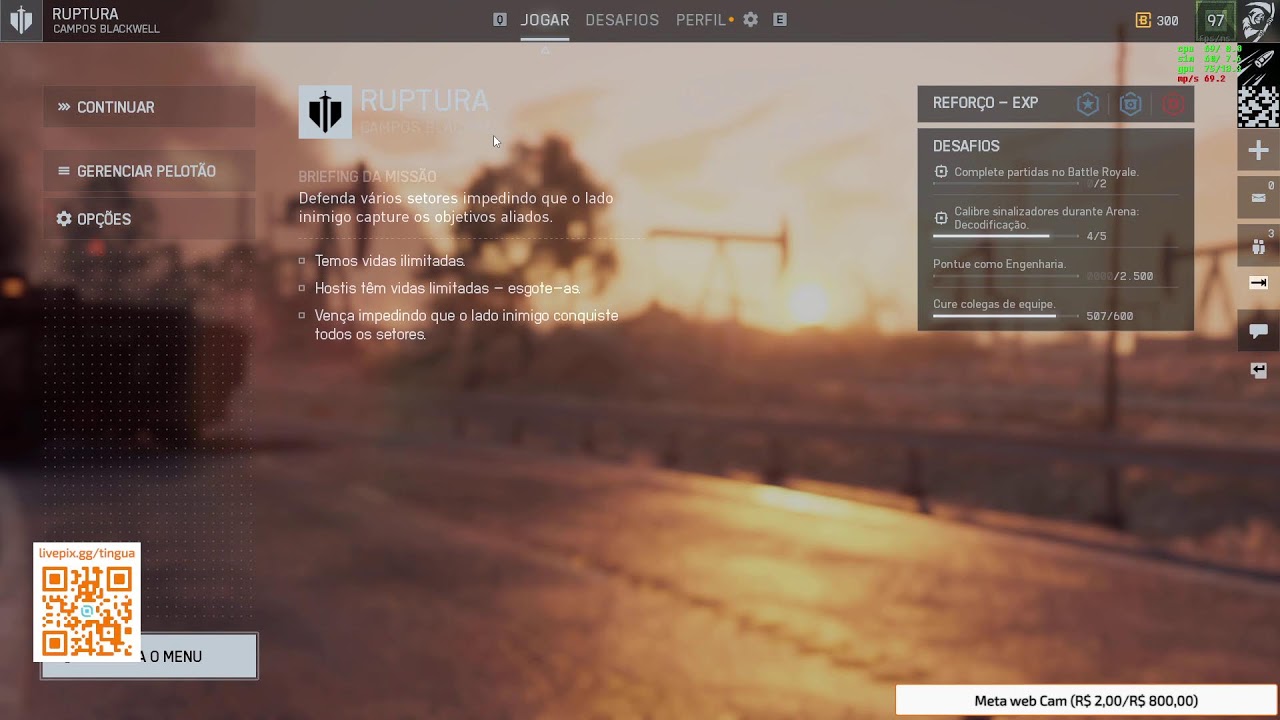
Task: Click the bullet emblem icon under avatar
Action: [1259, 62]
